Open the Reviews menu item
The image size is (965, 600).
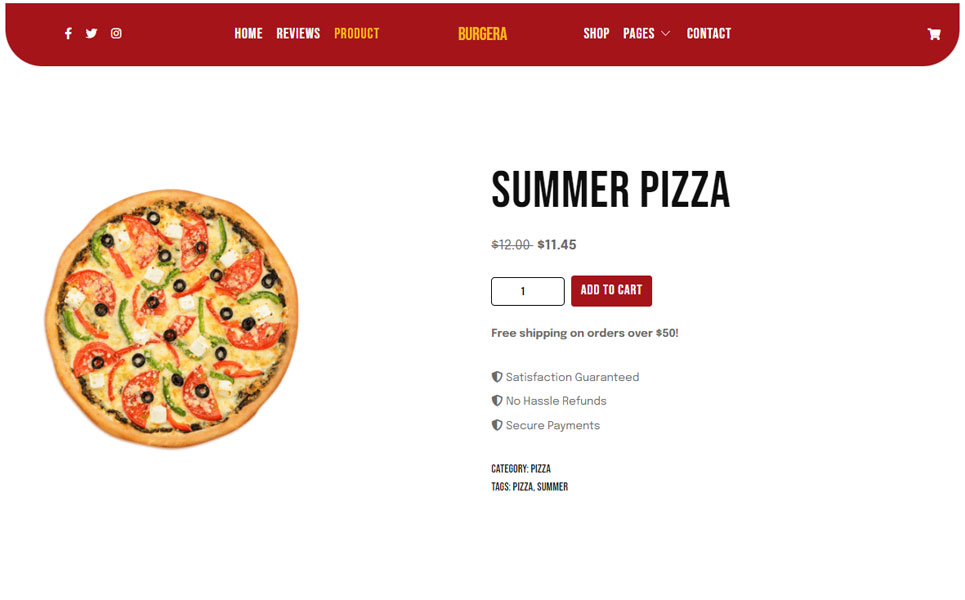pos(298,34)
